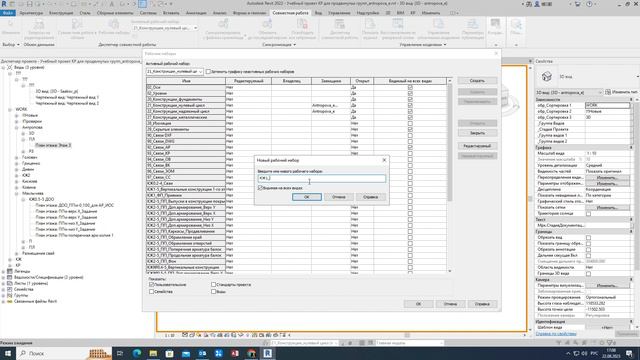
Task: Switch to the Архитектура ribbon tab
Action: click(31, 13)
